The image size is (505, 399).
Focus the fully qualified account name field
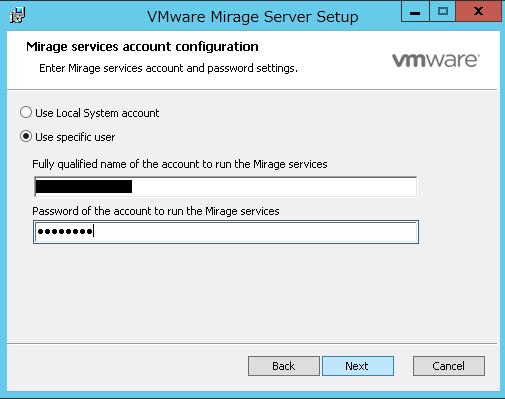point(225,187)
